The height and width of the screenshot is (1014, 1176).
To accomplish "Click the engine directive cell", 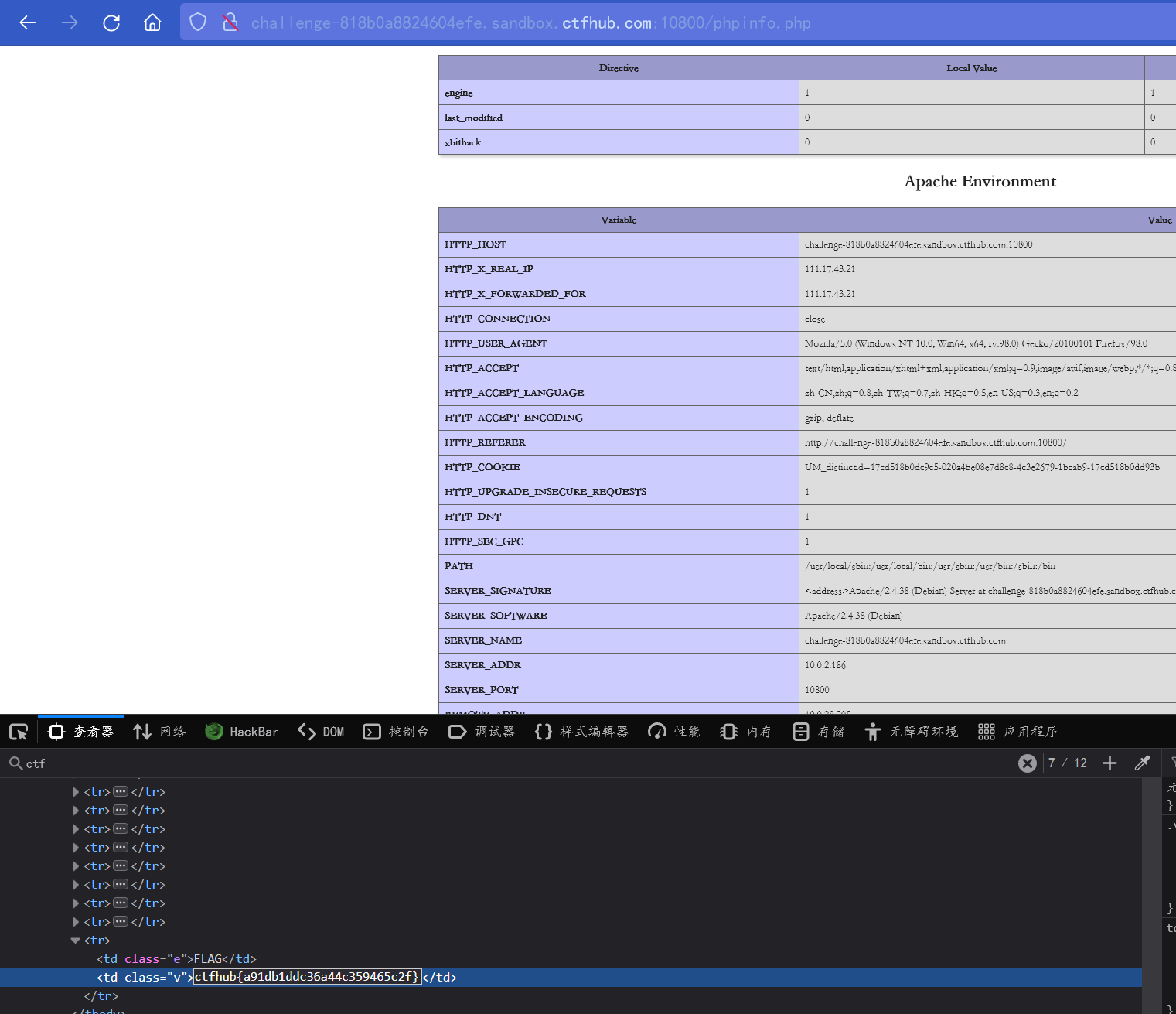I will [x=619, y=93].
